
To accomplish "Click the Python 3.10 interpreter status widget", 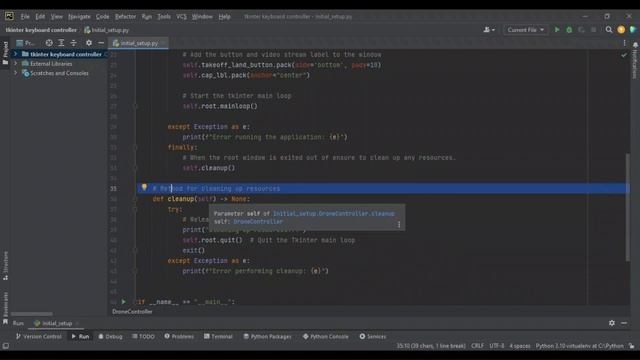I will click(580, 346).
